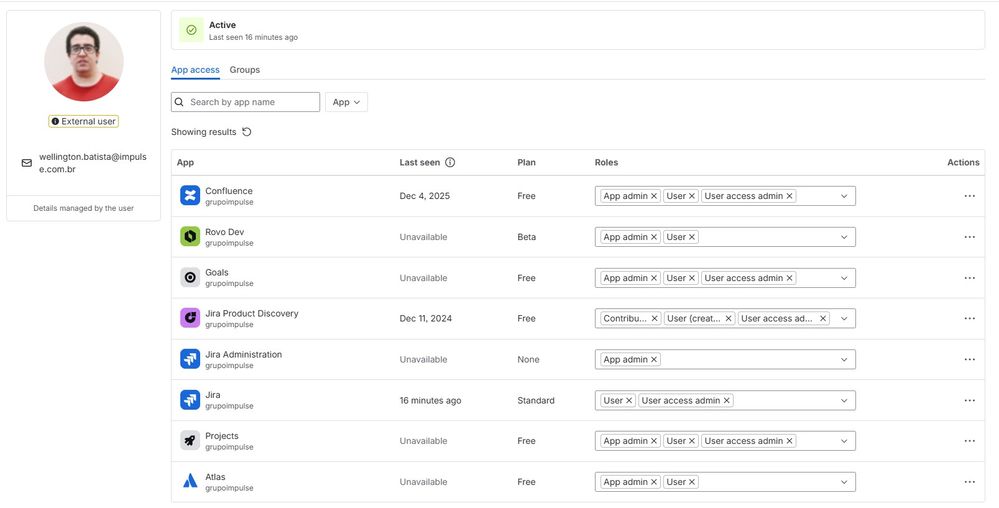
Task: Remove Contributor role from Jira Product Discovery
Action: click(654, 319)
